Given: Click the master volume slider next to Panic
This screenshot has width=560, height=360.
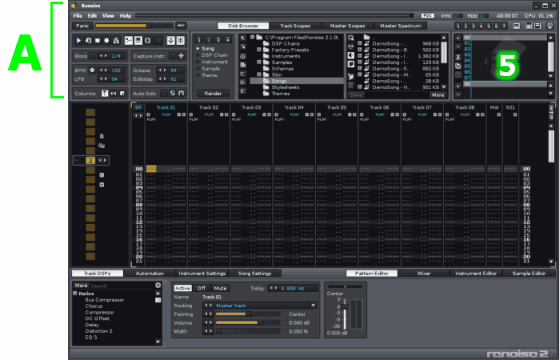Looking at the screenshot, I should point(134,26).
